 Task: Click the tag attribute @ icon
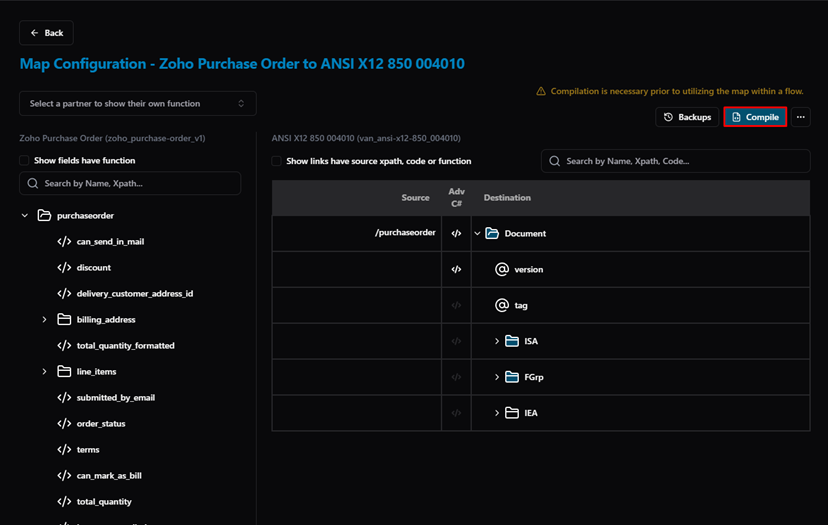pos(502,305)
